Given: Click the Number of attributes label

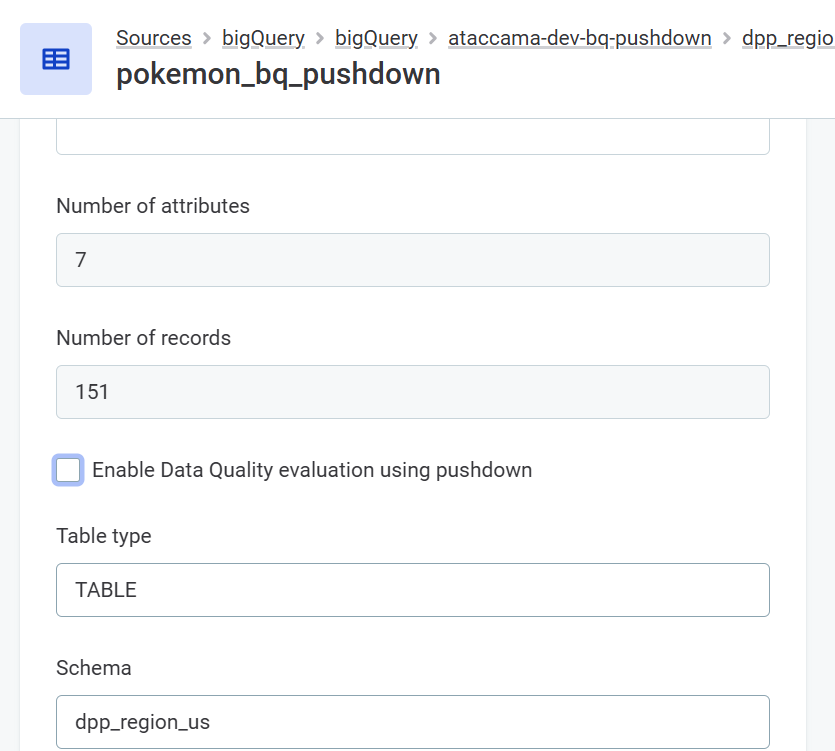Looking at the screenshot, I should pyautogui.click(x=153, y=206).
